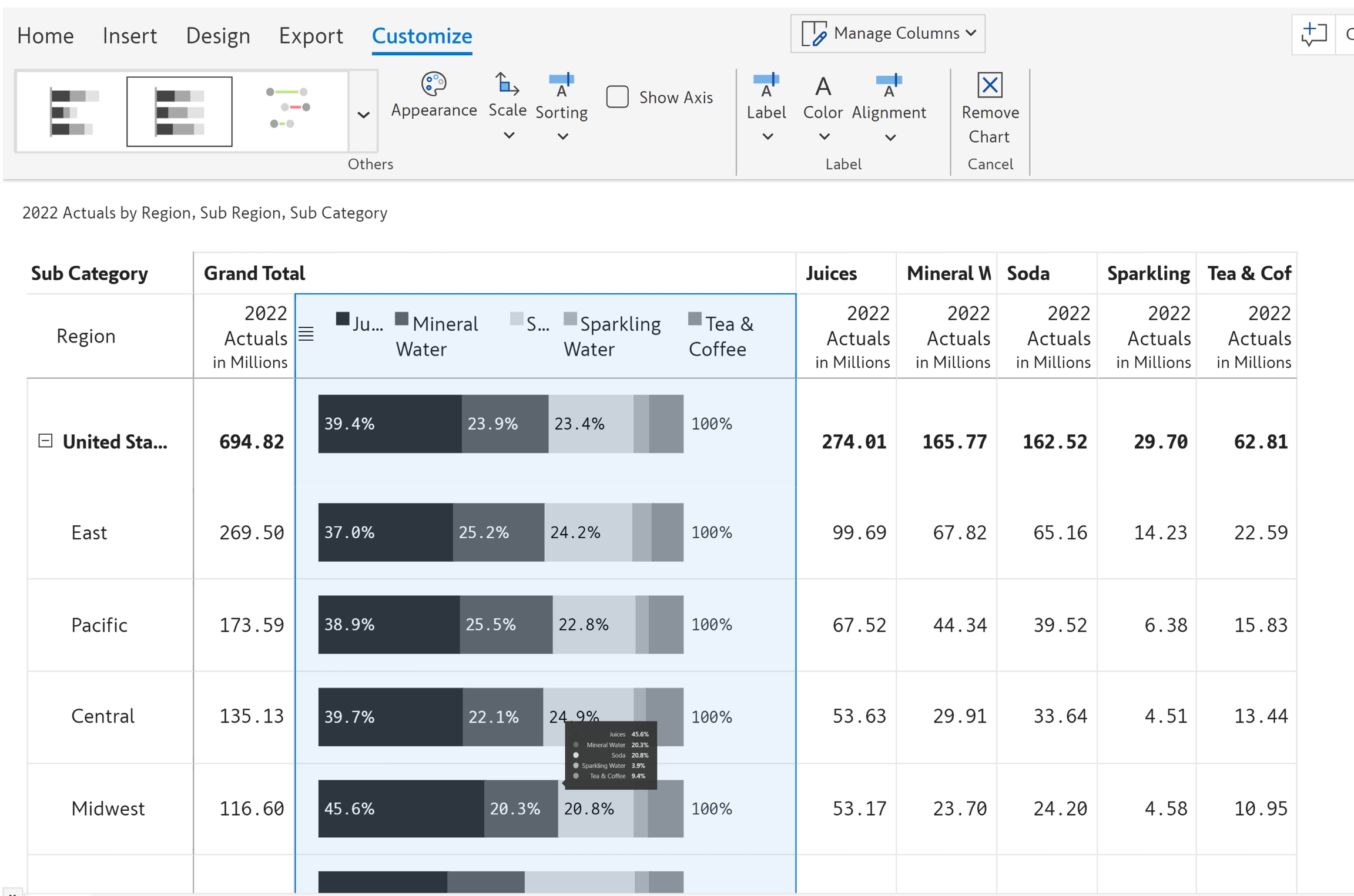Switch to the Design tab
This screenshot has height=896, width=1354.
(x=217, y=36)
